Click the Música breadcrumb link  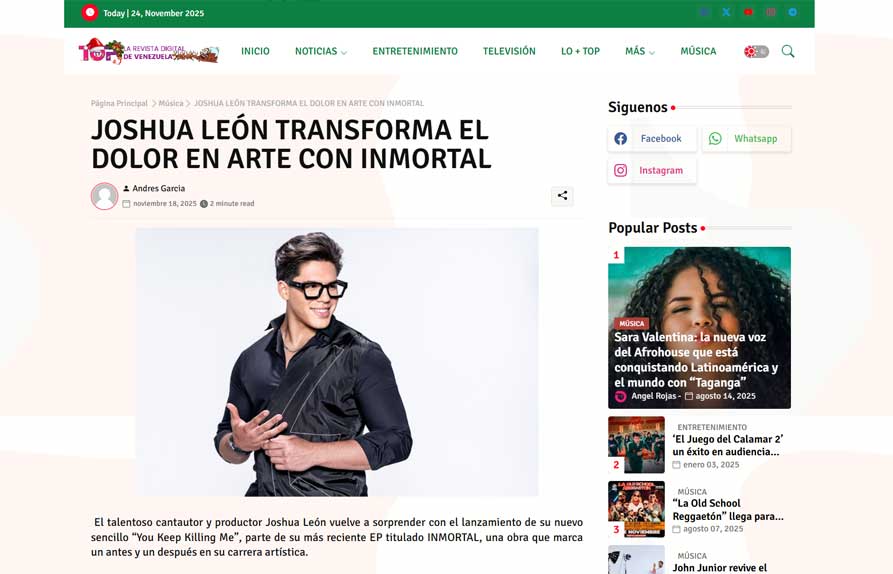171,103
